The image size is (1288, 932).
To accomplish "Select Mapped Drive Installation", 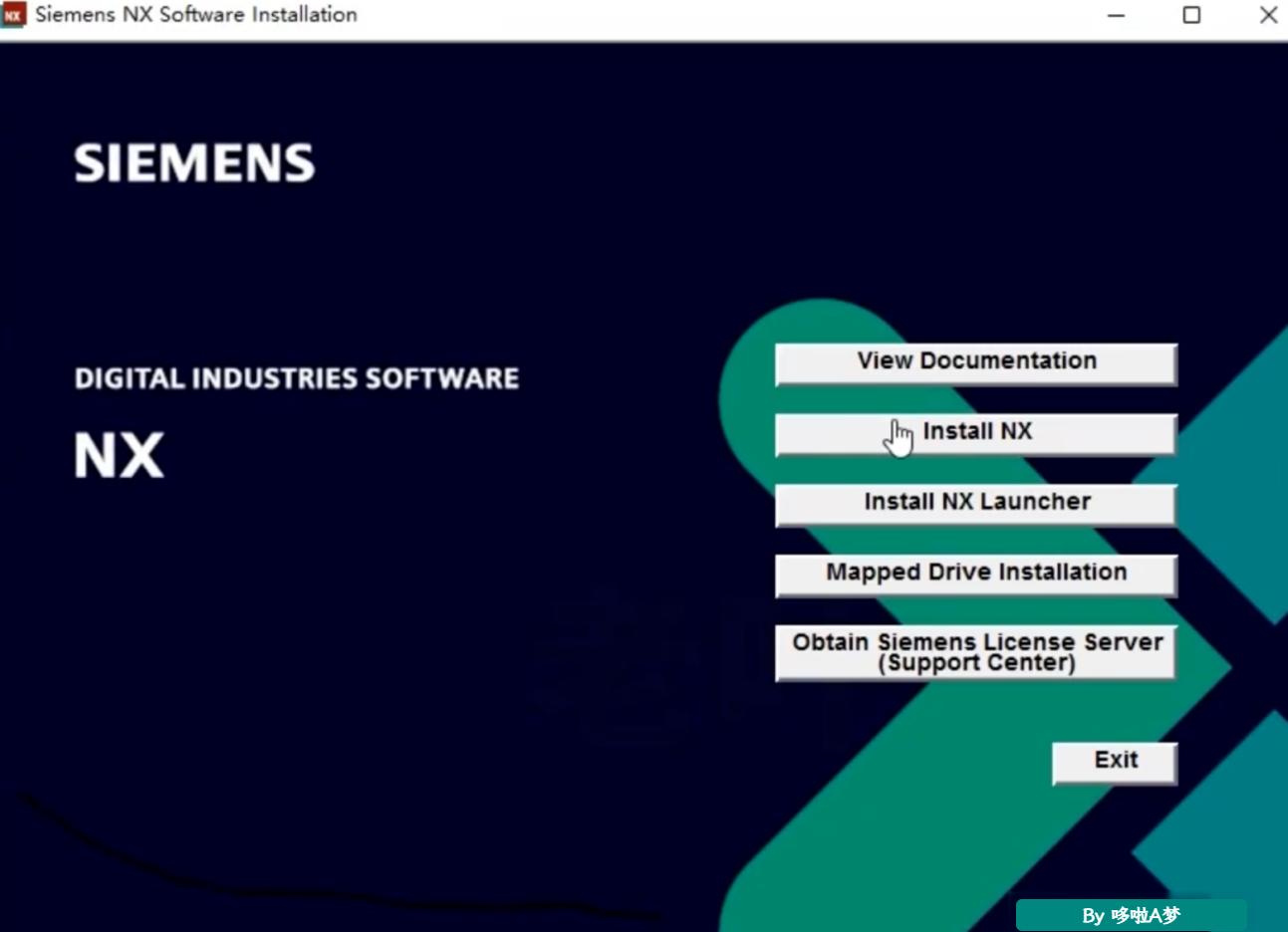I will (x=976, y=576).
